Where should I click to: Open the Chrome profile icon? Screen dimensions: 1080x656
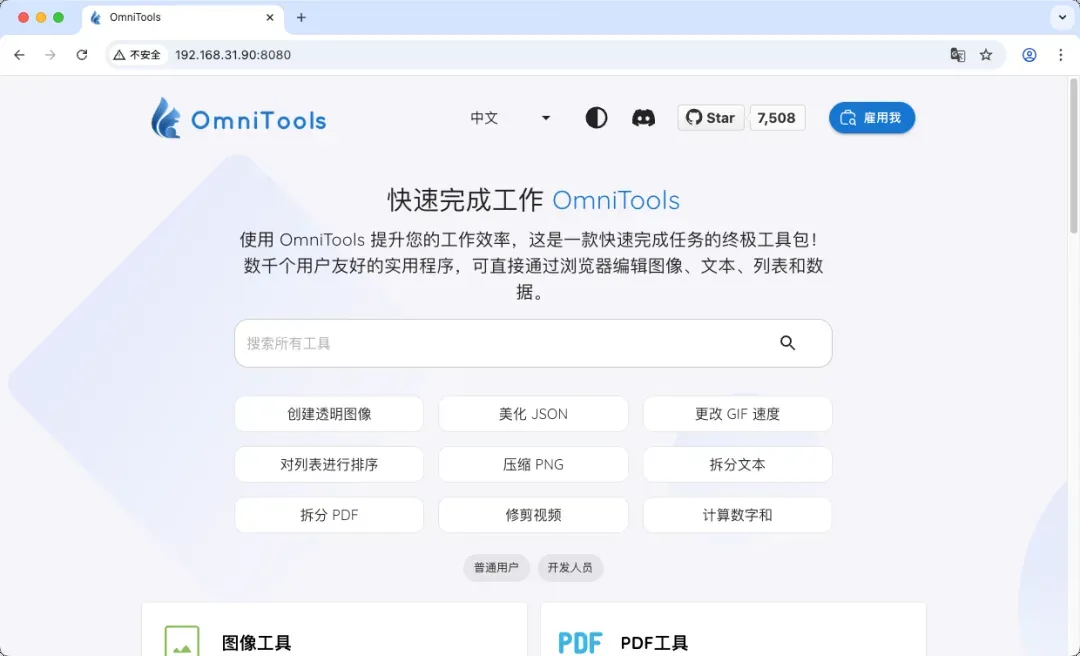click(1029, 54)
